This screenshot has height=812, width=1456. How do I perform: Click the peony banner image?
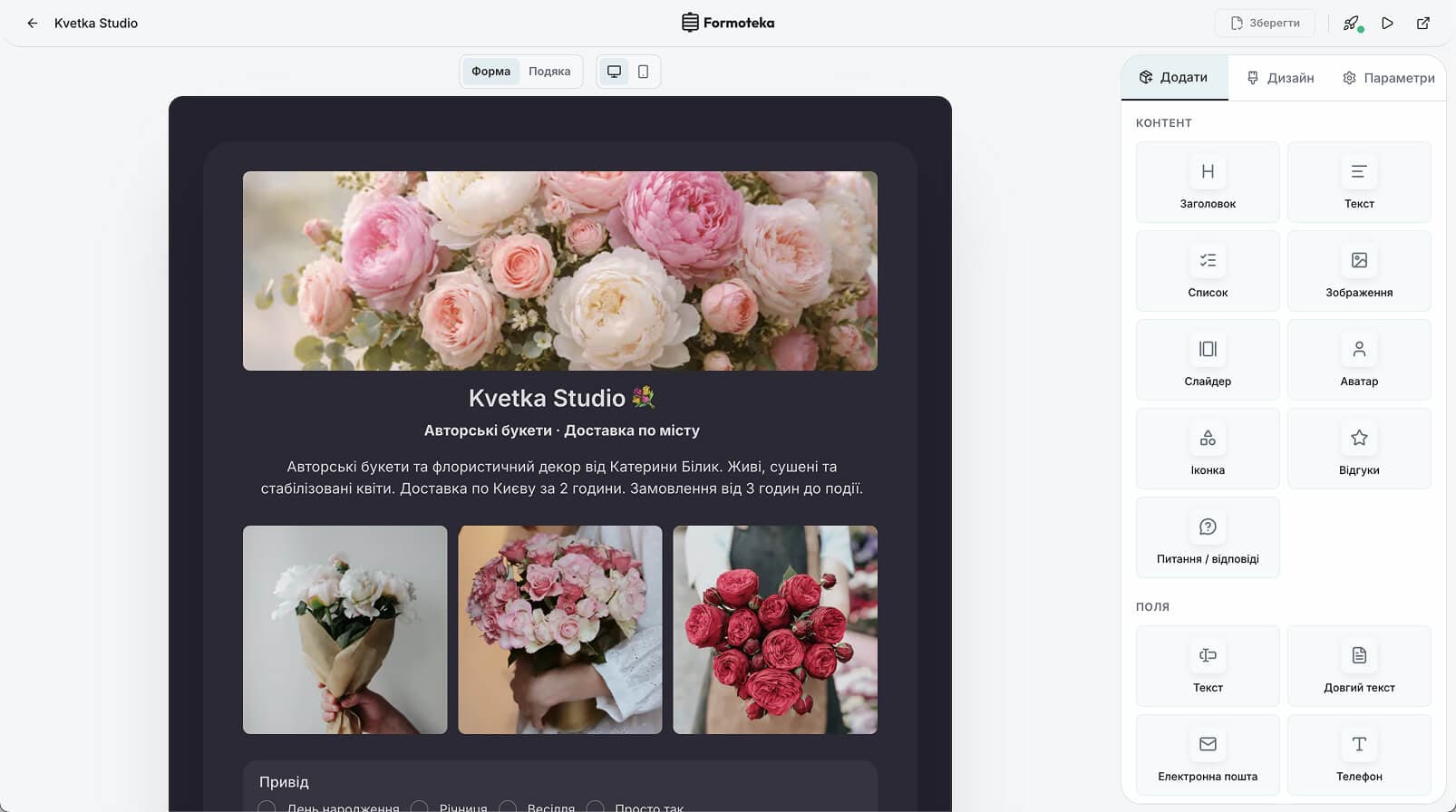560,271
